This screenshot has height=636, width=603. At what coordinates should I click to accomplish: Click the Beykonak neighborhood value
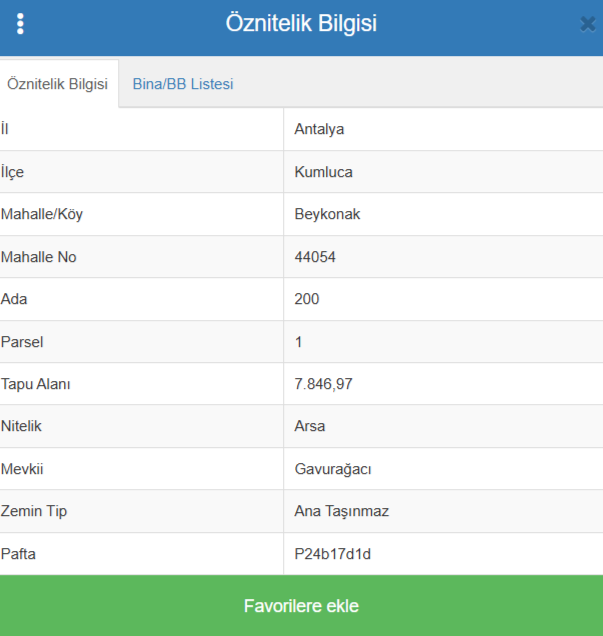pyautogui.click(x=327, y=214)
